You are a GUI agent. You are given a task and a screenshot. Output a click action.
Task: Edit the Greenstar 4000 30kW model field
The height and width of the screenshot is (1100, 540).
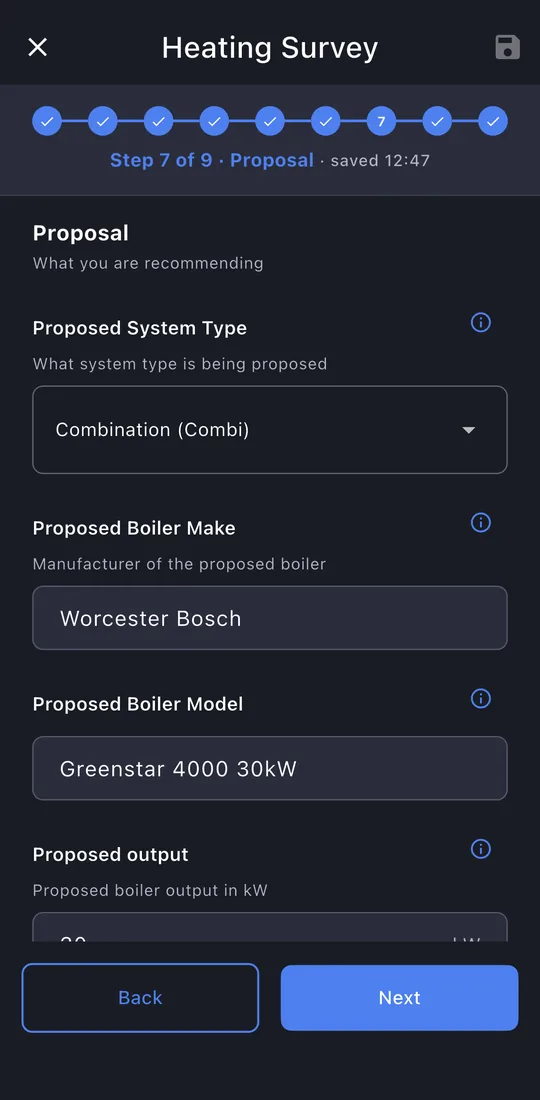tap(270, 769)
